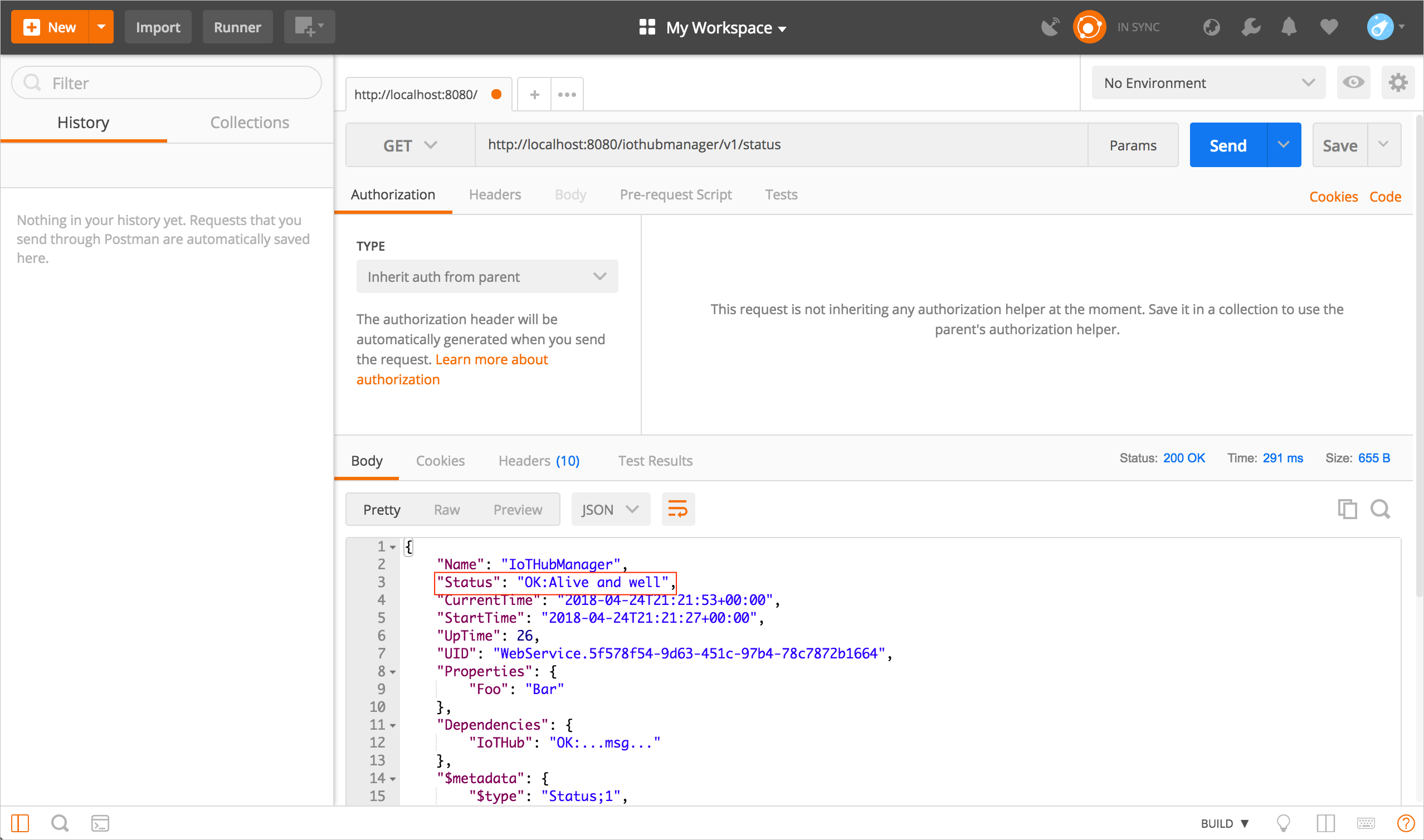Open the Send button dropdown arrow
1424x840 pixels.
pos(1284,145)
